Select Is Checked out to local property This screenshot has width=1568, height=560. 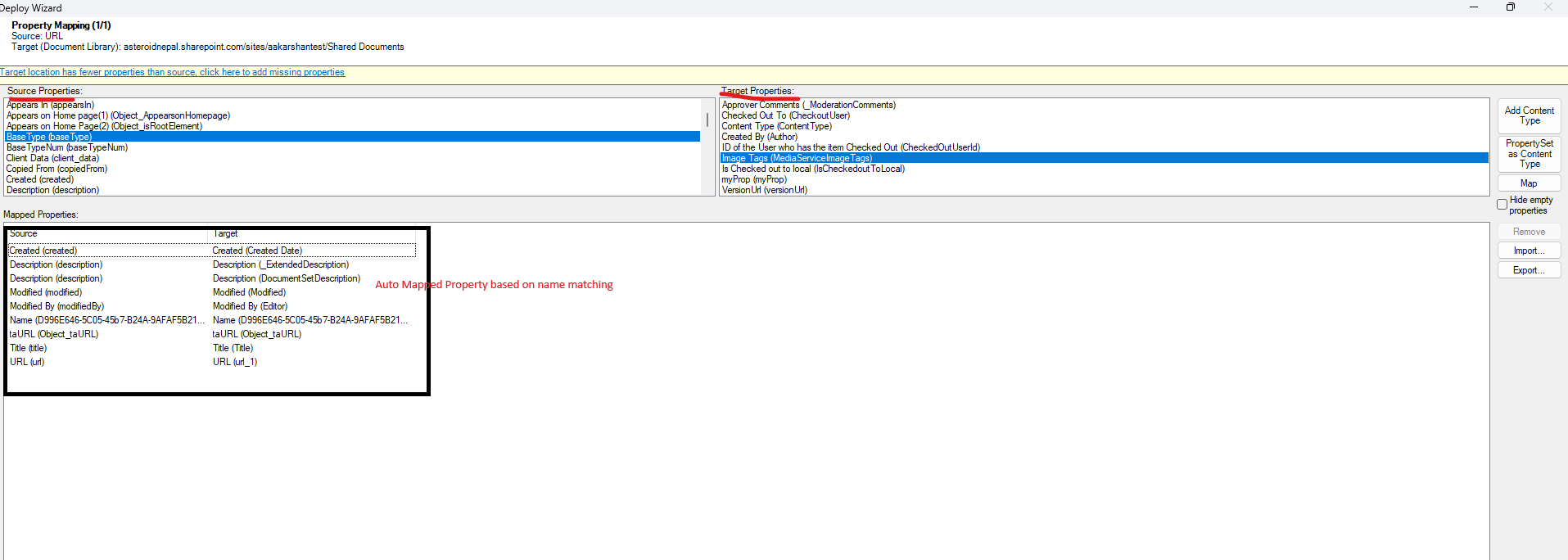pyautogui.click(x=1104, y=169)
